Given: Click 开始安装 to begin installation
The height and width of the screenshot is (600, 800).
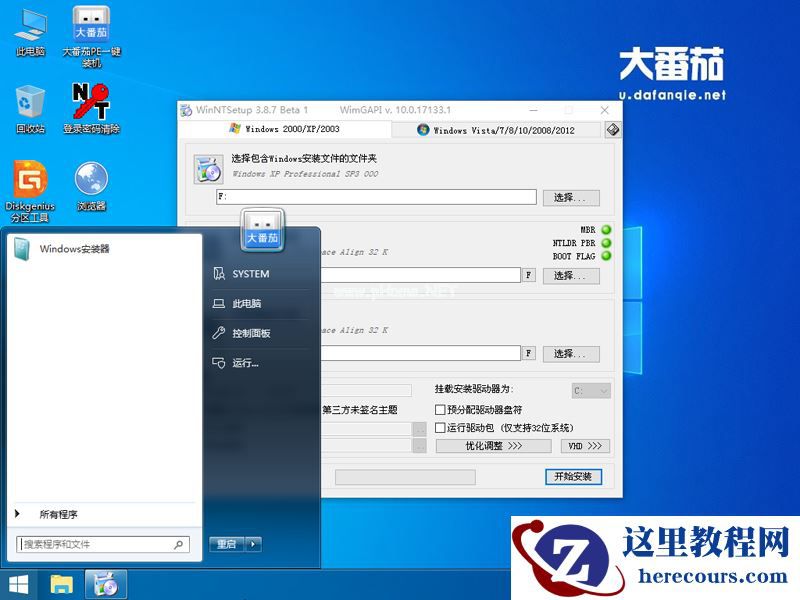Looking at the screenshot, I should click(x=575, y=477).
